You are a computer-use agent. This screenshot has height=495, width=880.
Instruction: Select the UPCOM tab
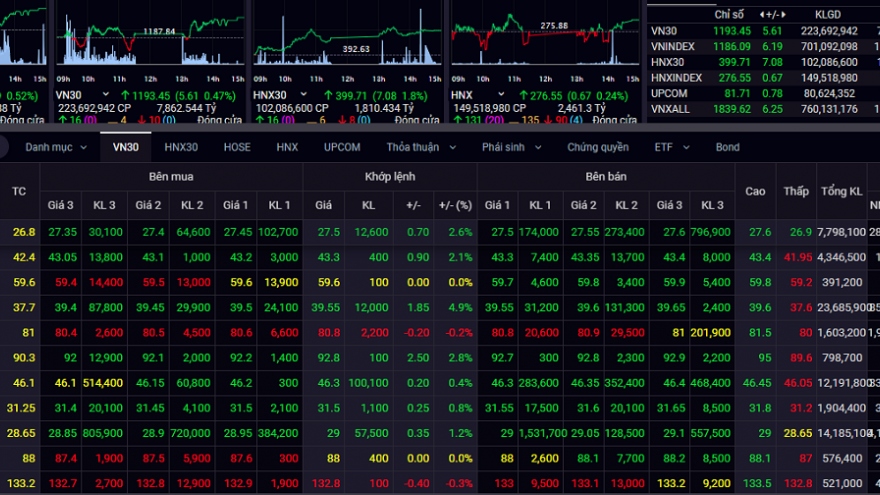pos(342,147)
